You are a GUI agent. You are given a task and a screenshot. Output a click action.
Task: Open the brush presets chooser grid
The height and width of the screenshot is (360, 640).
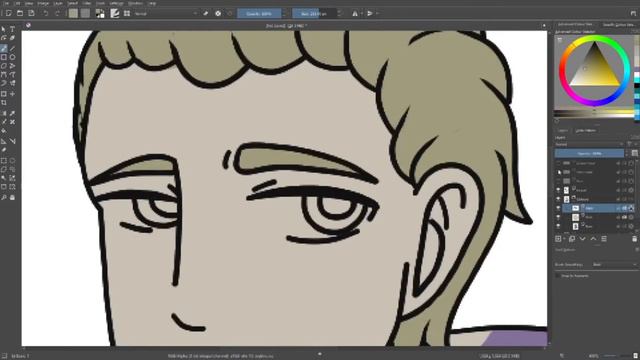click(127, 13)
